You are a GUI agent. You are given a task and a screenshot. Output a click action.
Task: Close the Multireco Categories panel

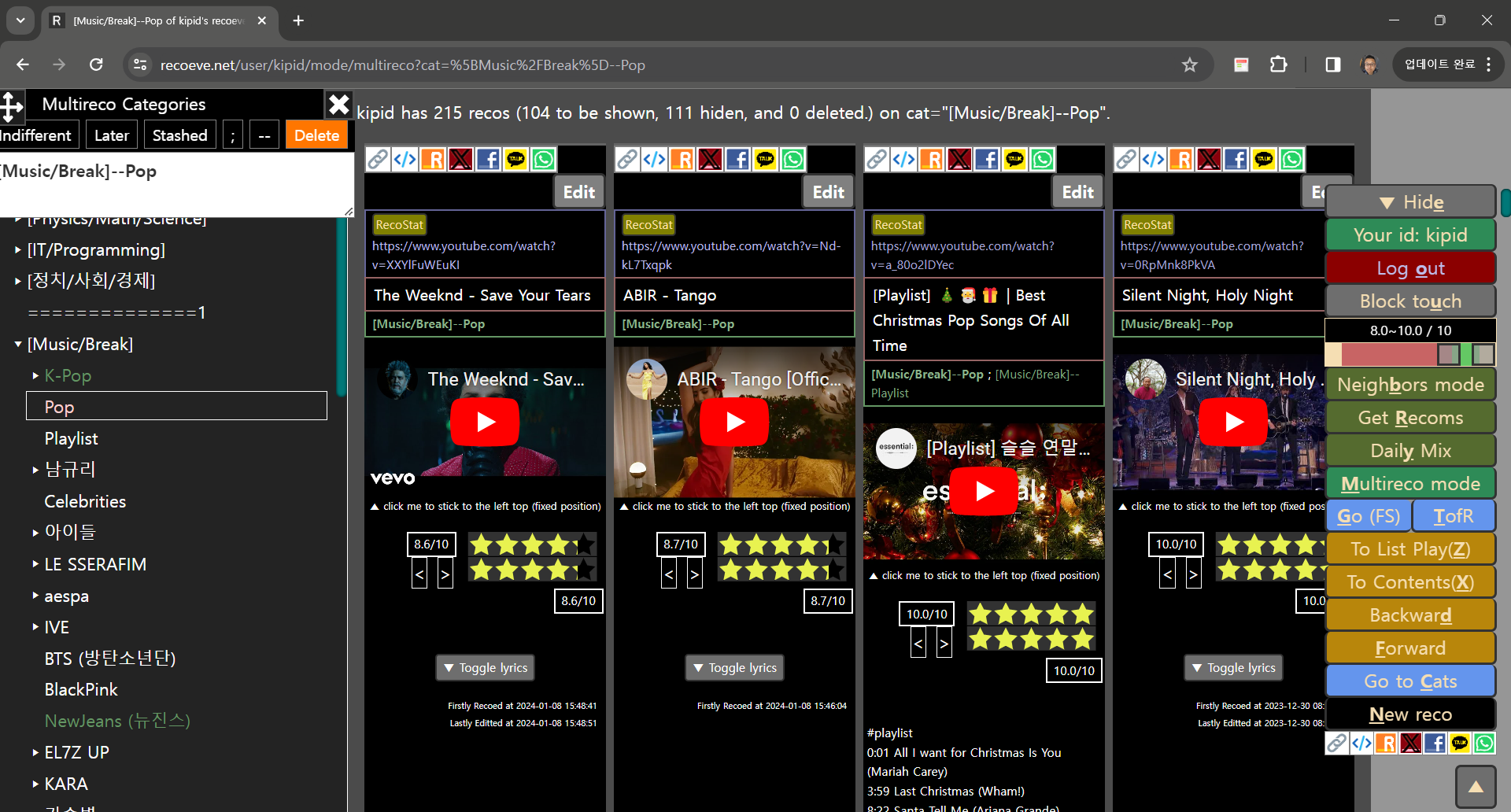(x=338, y=105)
